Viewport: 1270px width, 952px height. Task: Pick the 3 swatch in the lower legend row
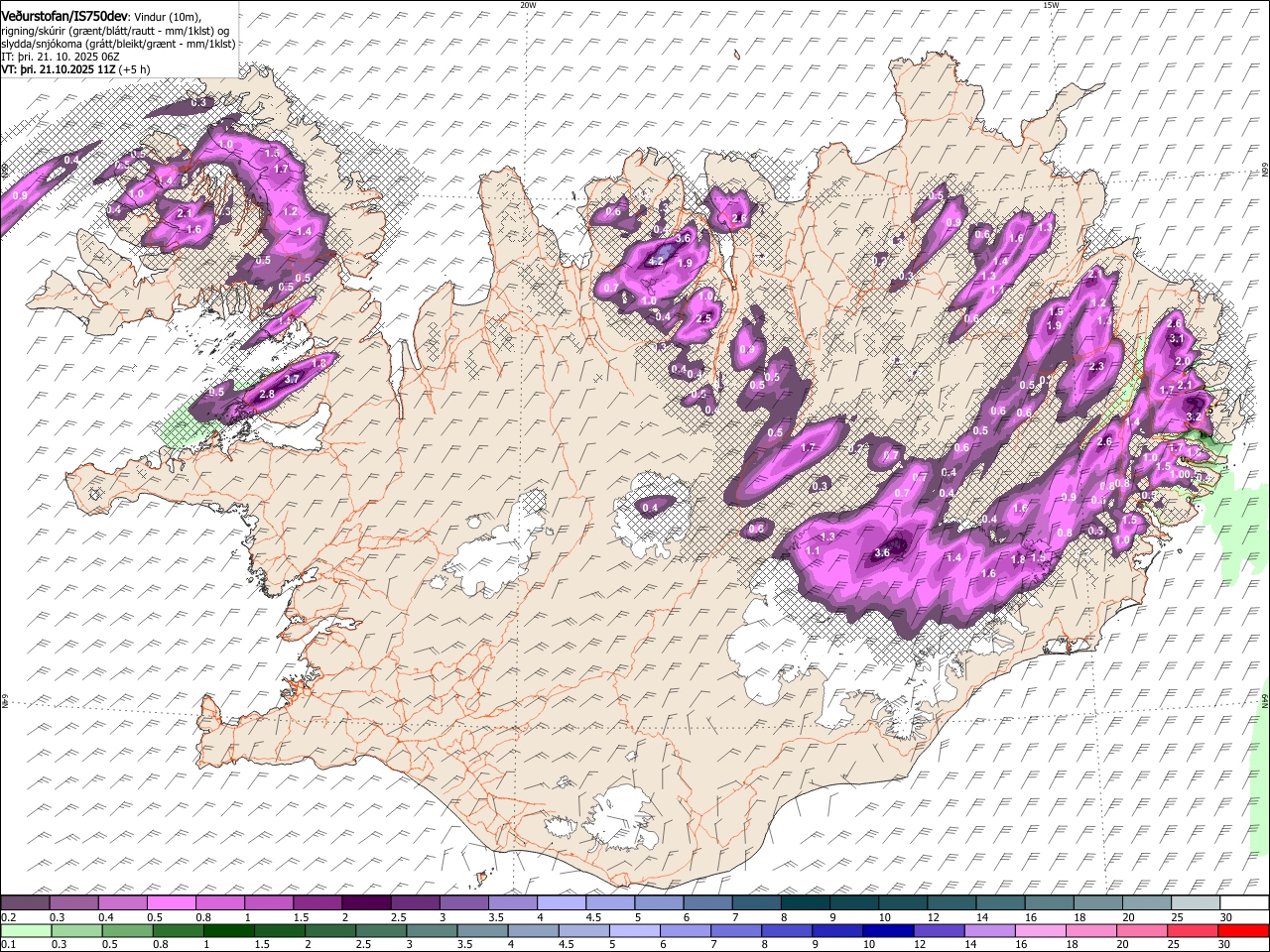pos(432,930)
